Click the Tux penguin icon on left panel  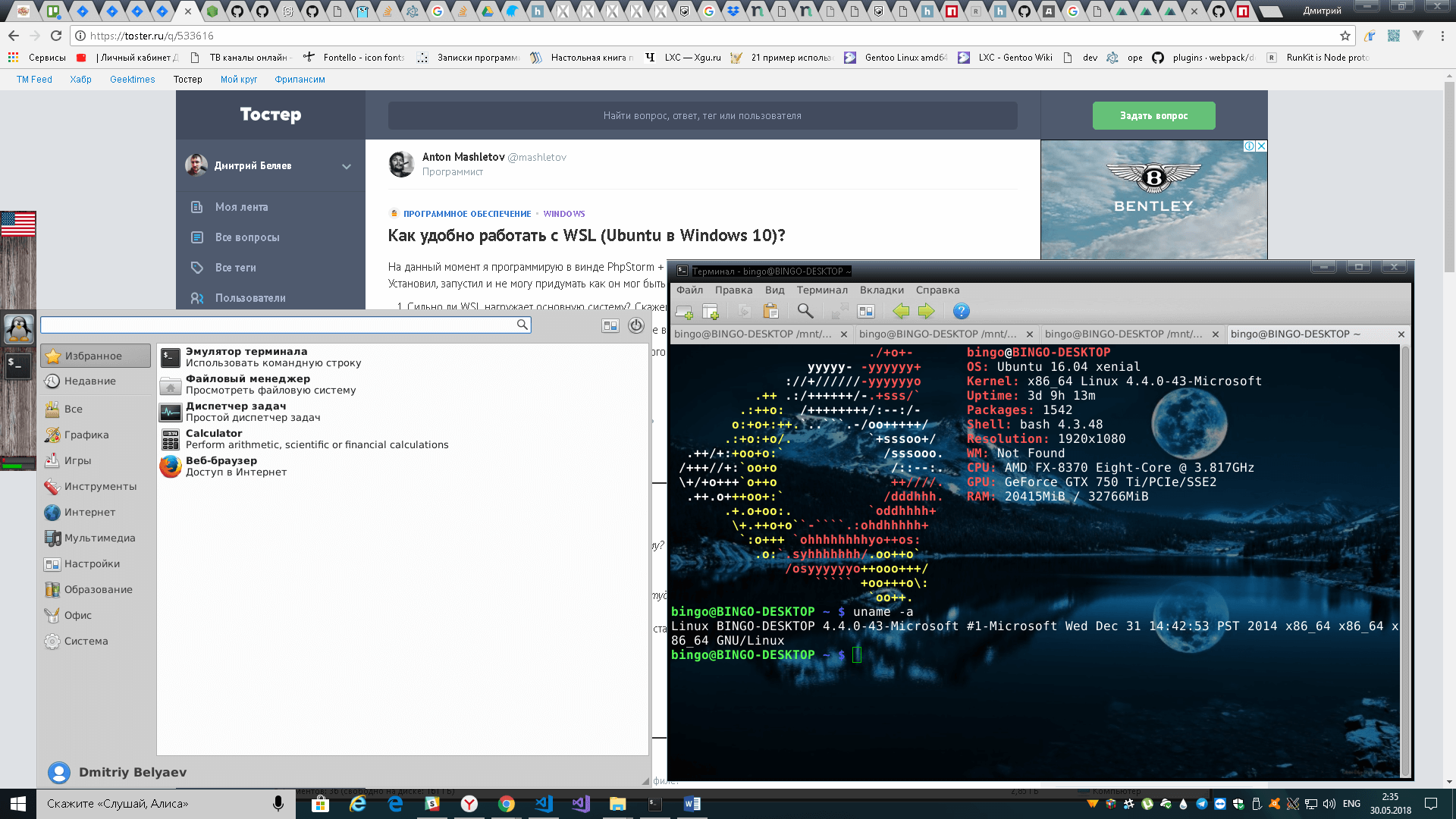point(19,329)
